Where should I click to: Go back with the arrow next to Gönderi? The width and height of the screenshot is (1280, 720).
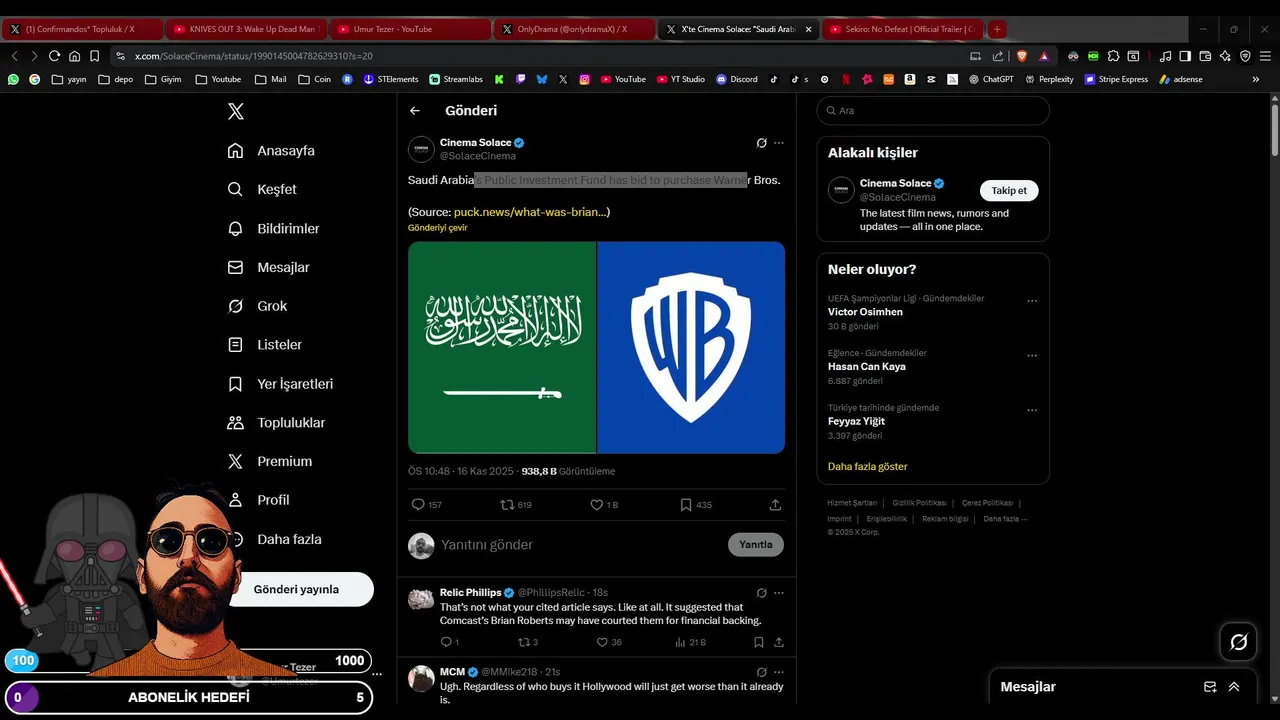[415, 111]
